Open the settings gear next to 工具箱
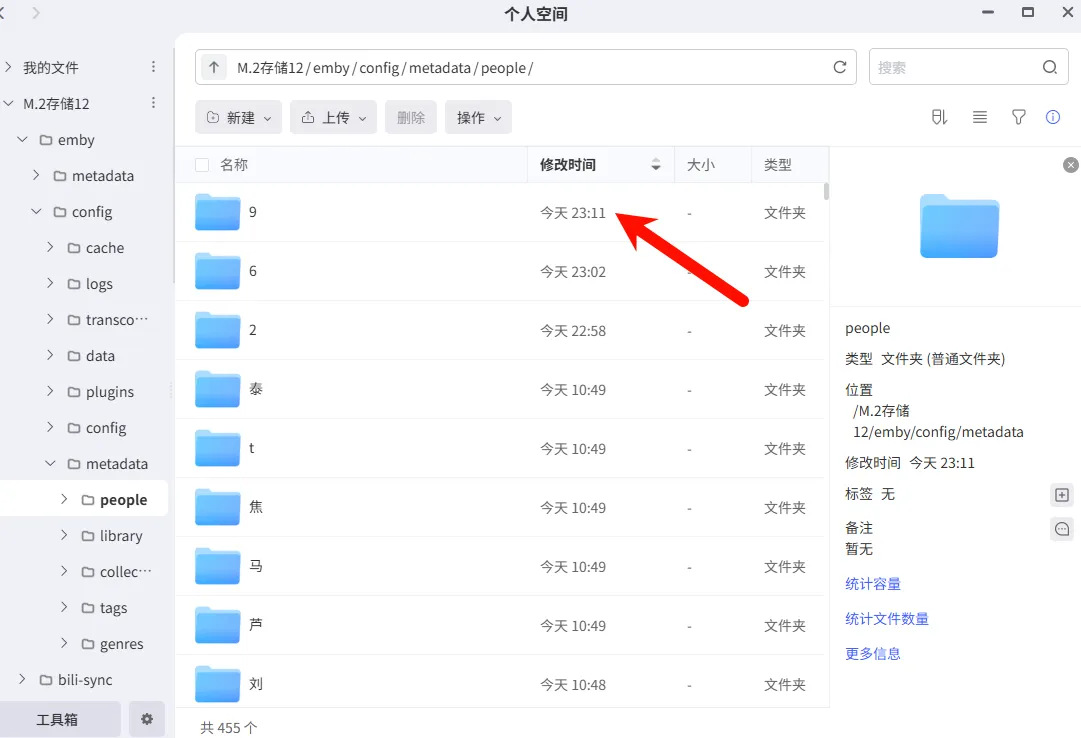 [x=147, y=719]
